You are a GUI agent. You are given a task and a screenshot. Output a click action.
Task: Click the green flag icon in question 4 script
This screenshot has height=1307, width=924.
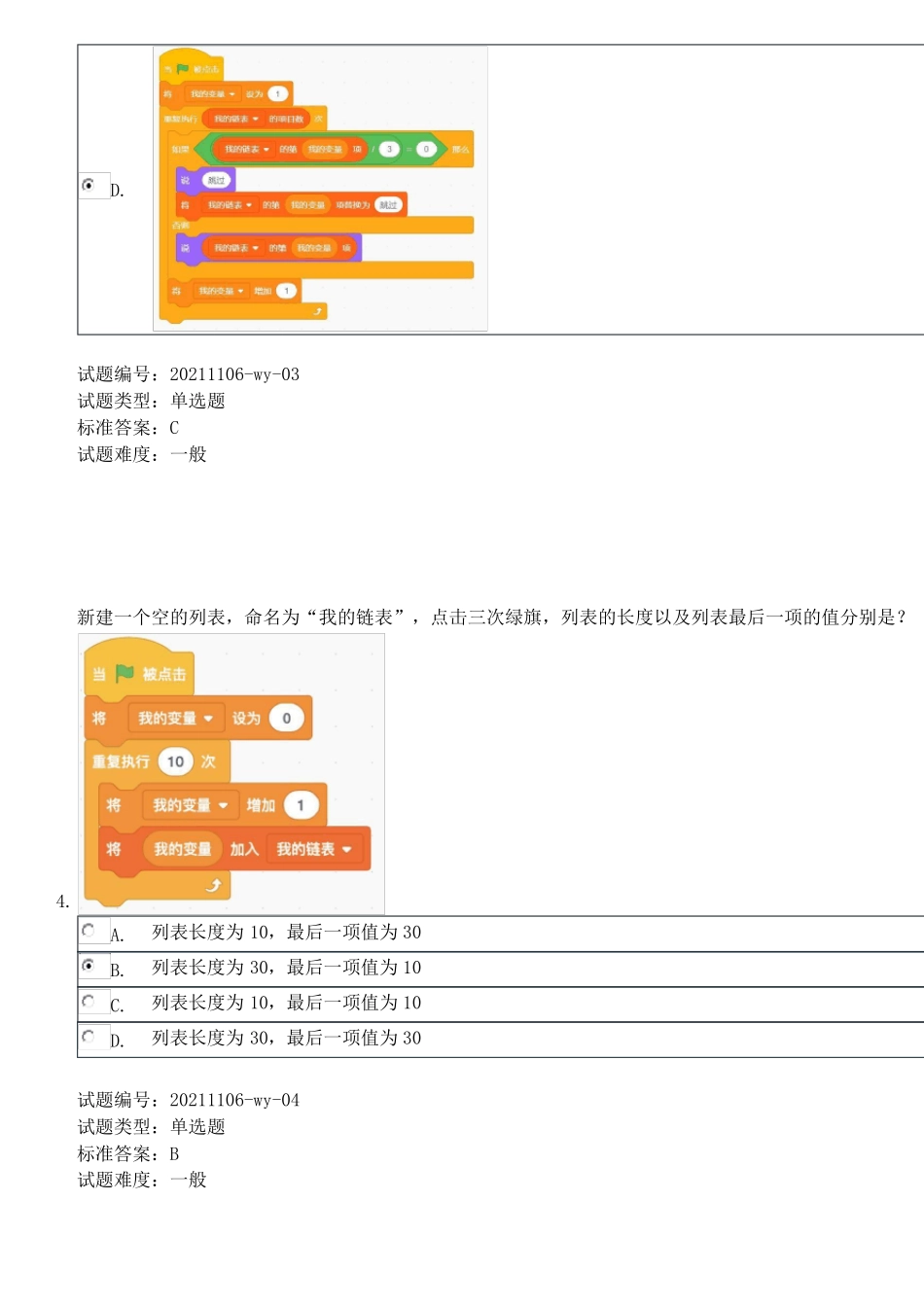point(124,673)
